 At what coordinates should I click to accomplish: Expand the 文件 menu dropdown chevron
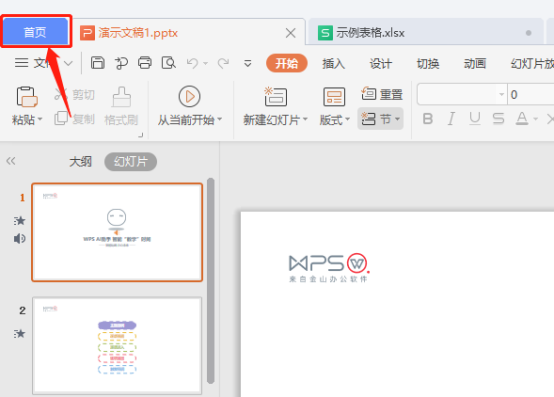pyautogui.click(x=68, y=64)
